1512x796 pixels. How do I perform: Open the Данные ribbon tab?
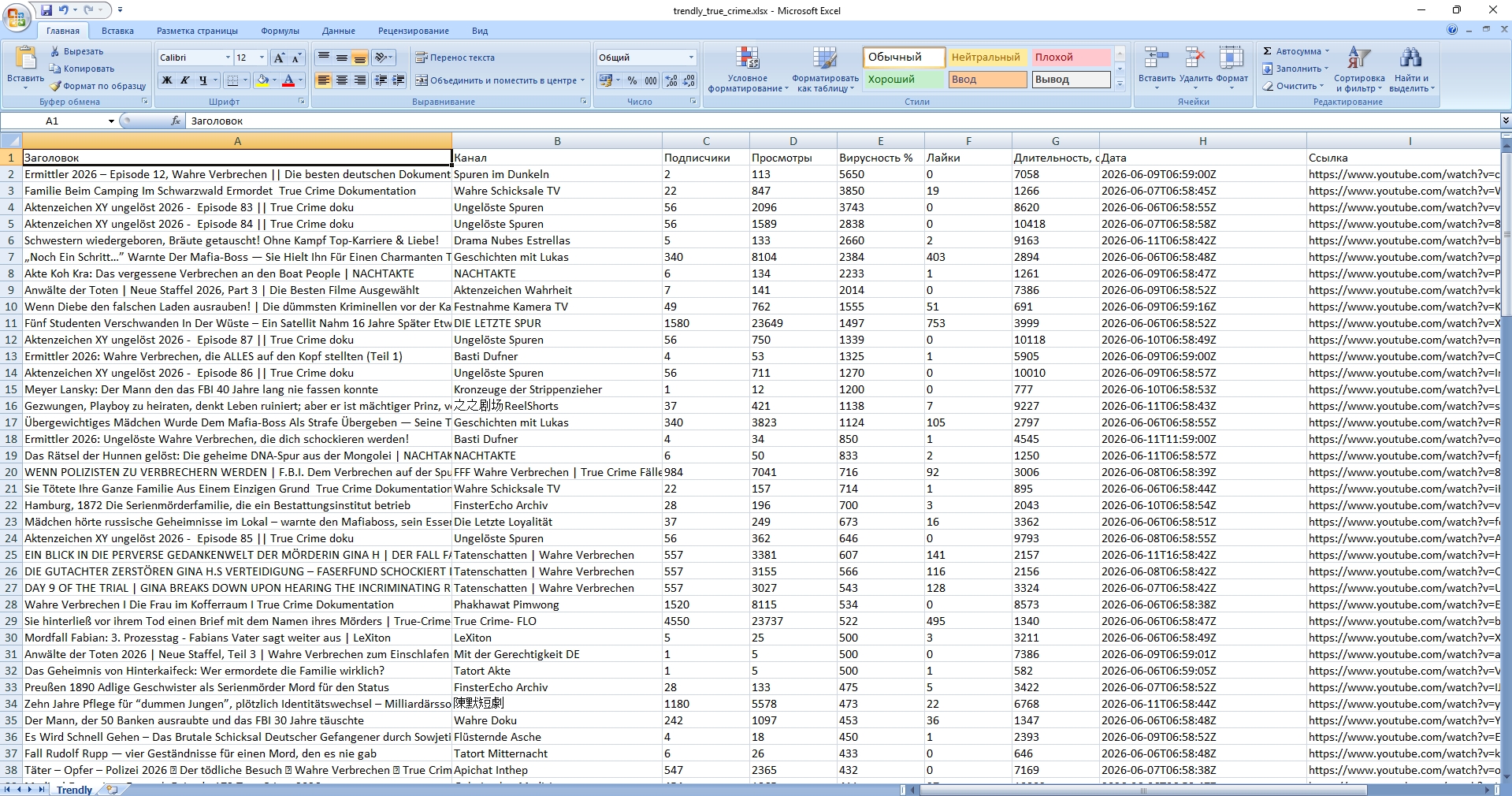coord(338,31)
